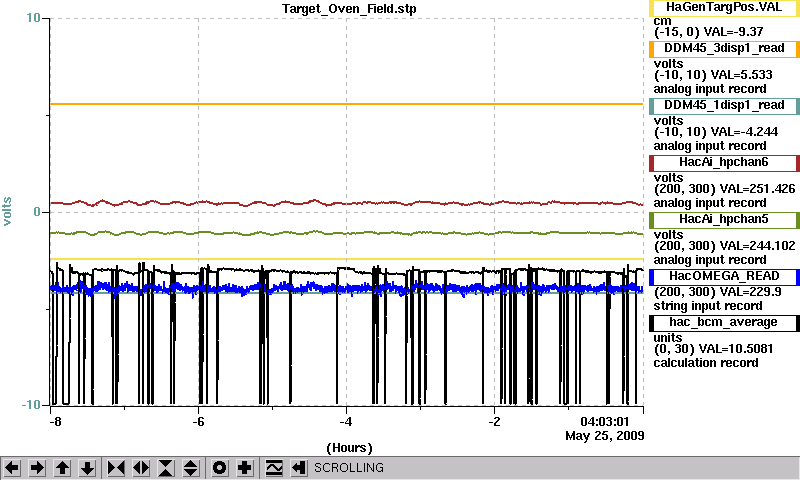Click the VAL=251.426 readout
Viewport: 800px width, 480px height.
coord(753,189)
